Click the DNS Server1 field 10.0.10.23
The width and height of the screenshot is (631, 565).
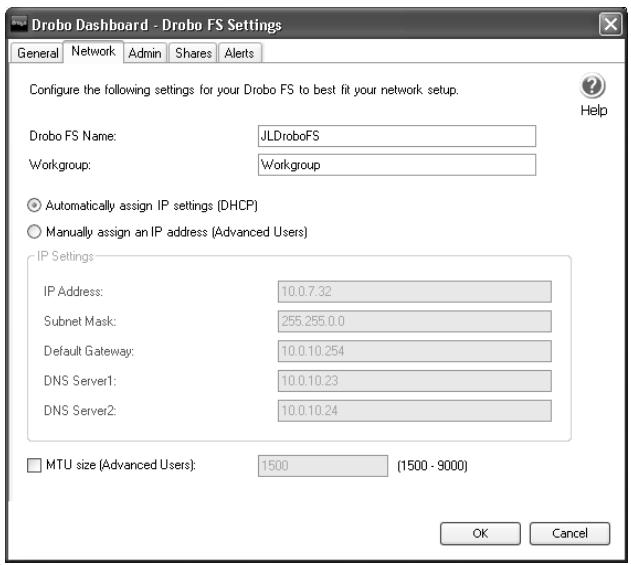(414, 381)
